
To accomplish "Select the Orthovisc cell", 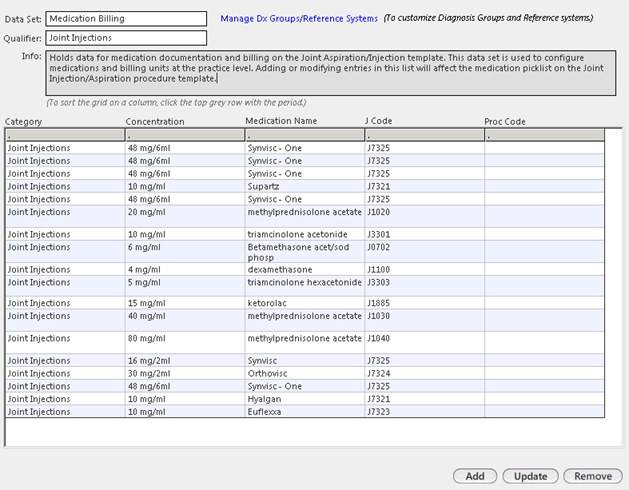I will pyautogui.click(x=305, y=373).
